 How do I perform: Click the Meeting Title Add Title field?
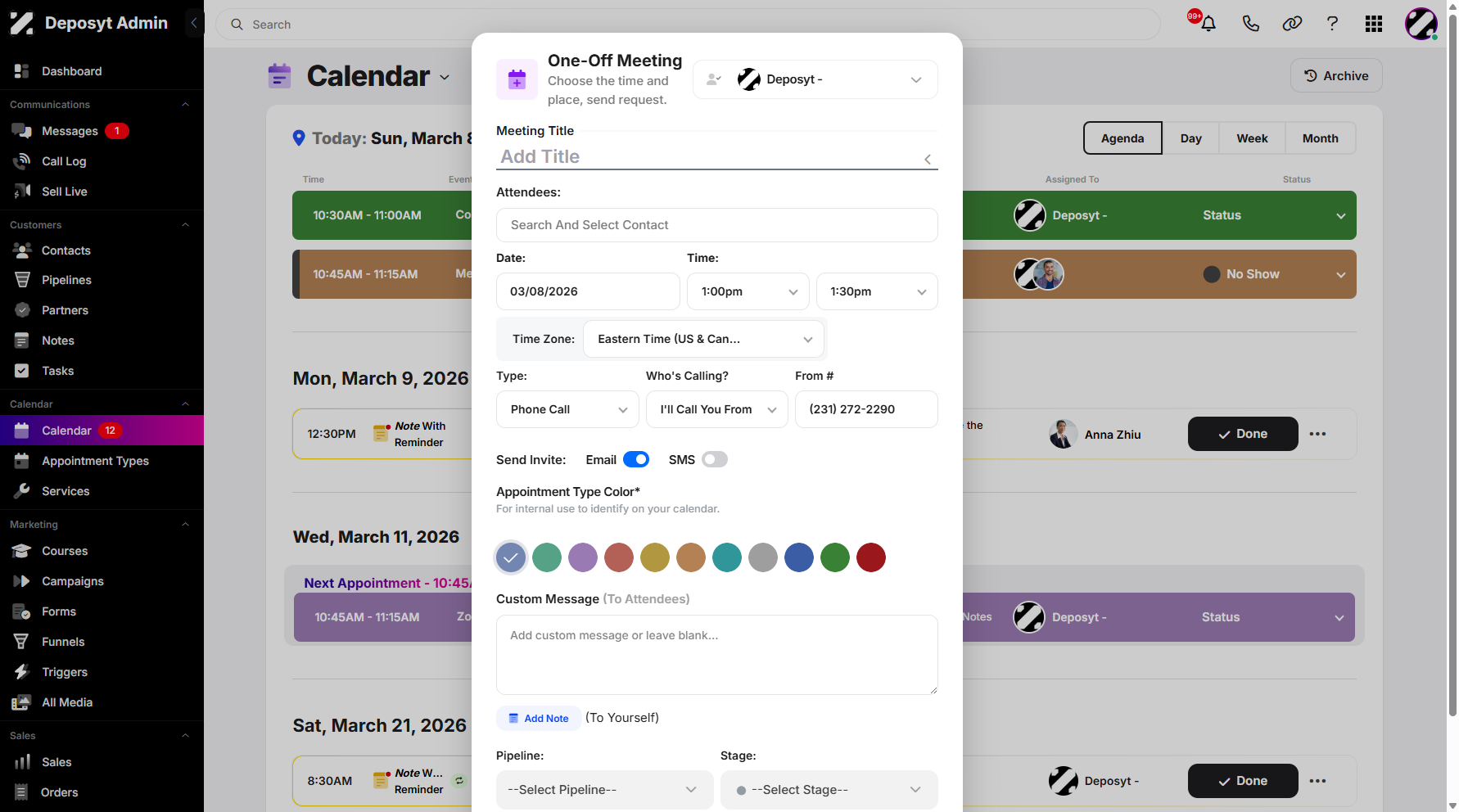tap(716, 157)
